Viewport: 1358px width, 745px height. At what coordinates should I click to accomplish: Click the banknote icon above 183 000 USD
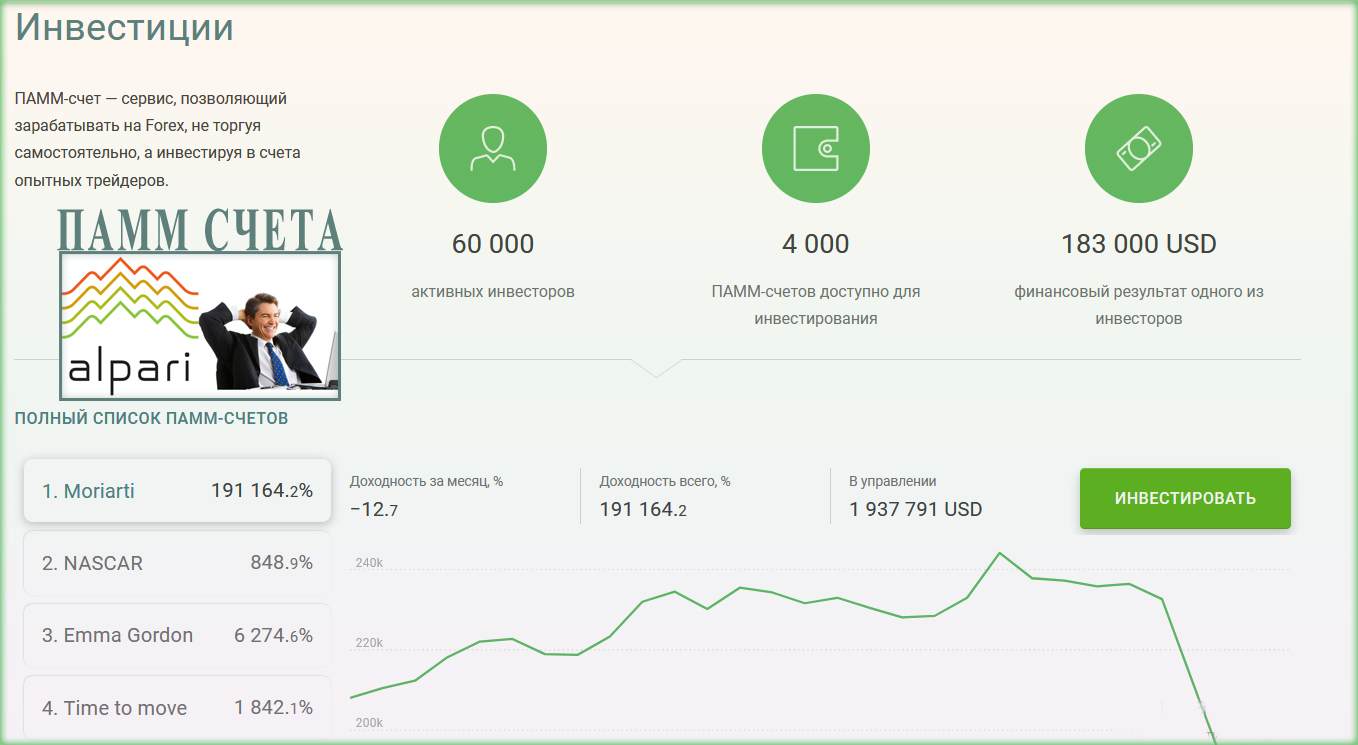click(1138, 148)
